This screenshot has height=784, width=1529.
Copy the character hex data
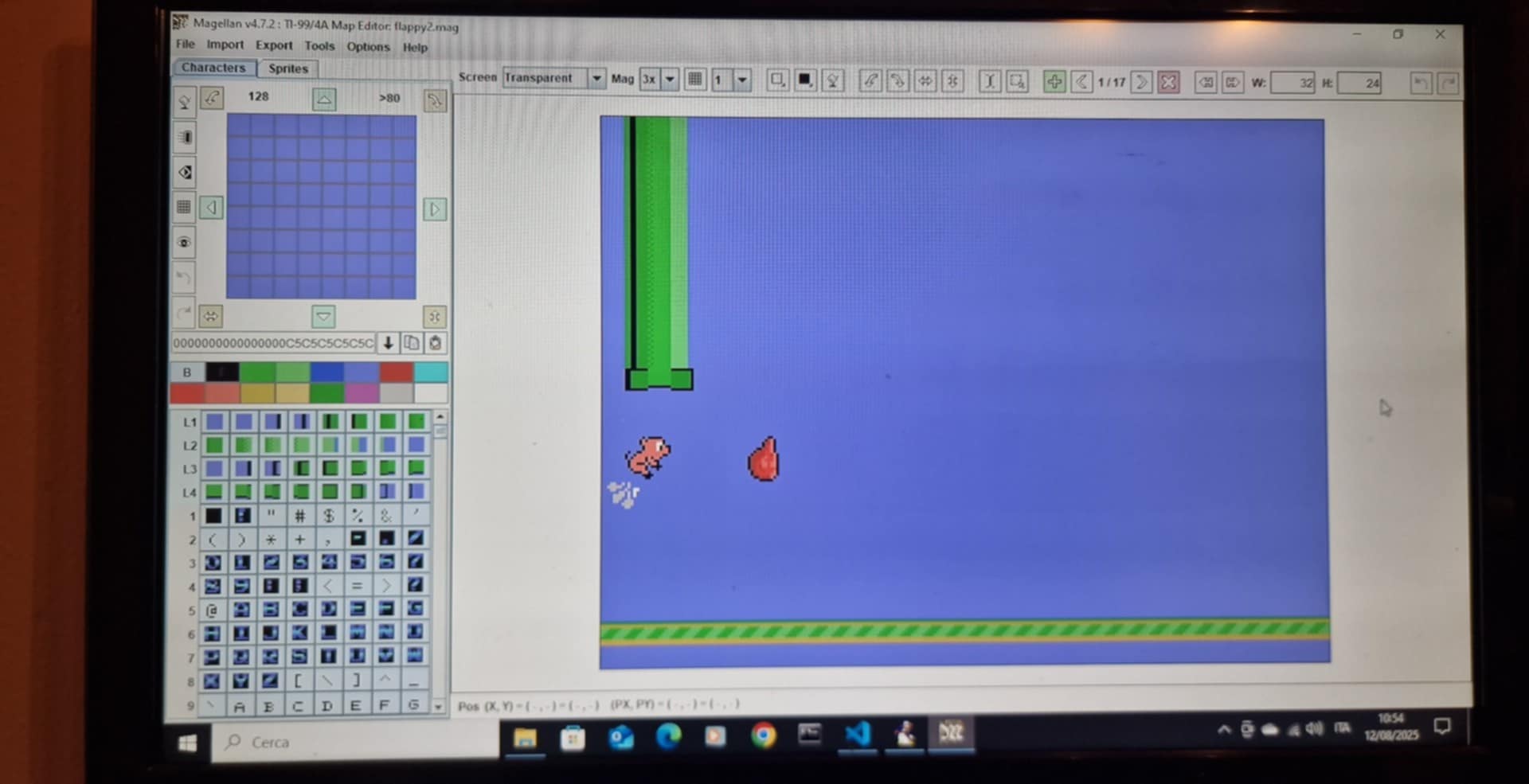[412, 343]
